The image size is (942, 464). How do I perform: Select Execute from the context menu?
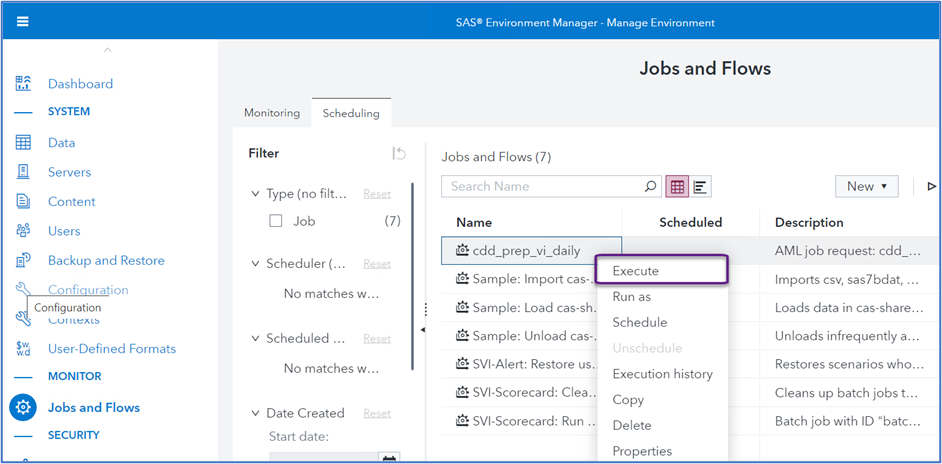636,271
